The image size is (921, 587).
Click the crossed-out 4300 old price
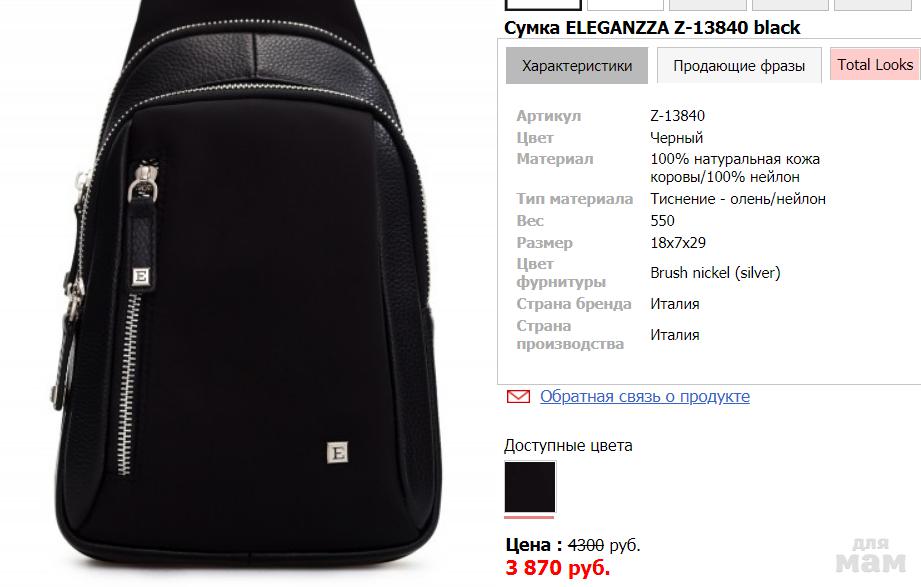586,545
